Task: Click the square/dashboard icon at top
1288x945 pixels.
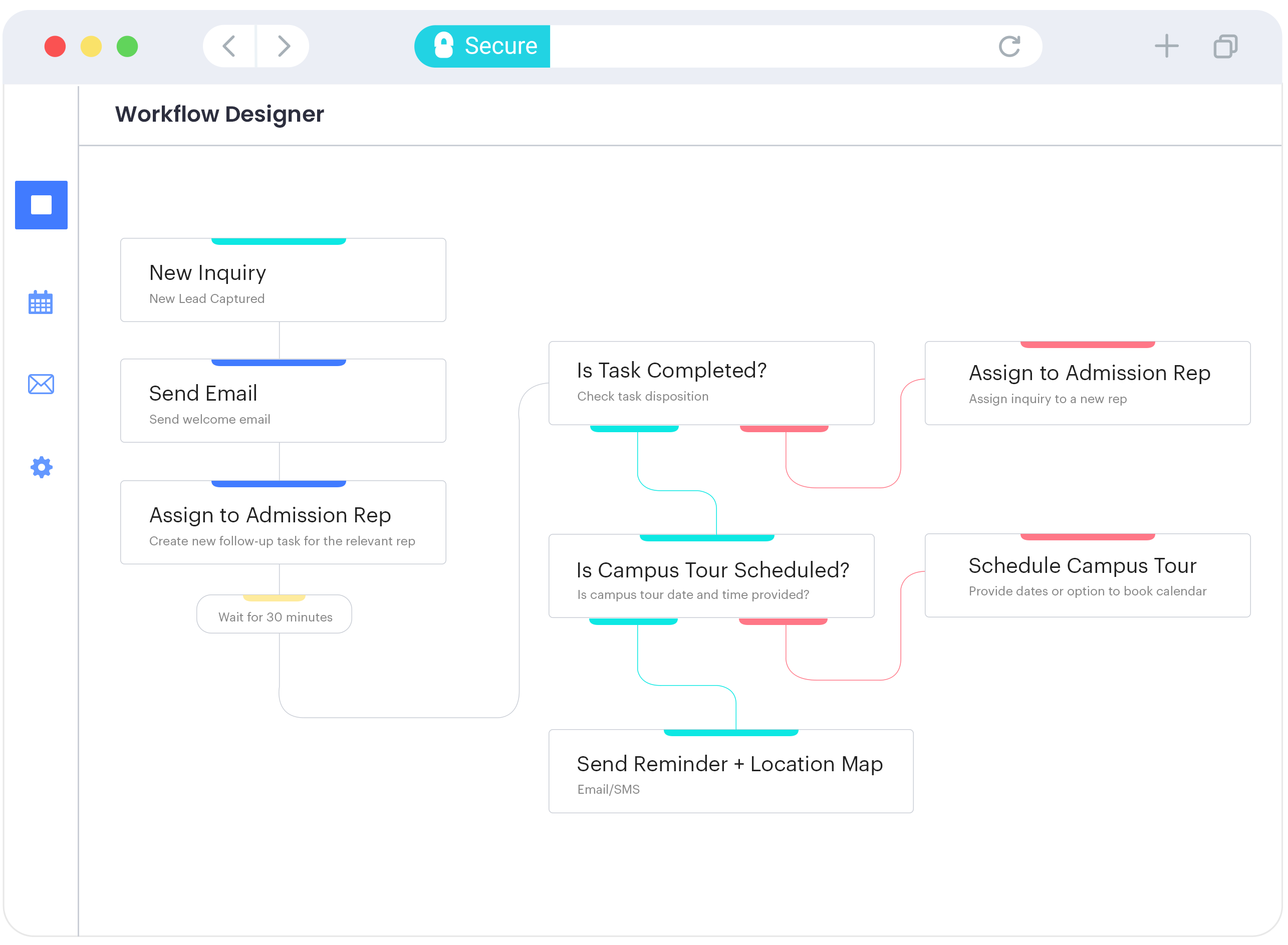Action: 41,204
